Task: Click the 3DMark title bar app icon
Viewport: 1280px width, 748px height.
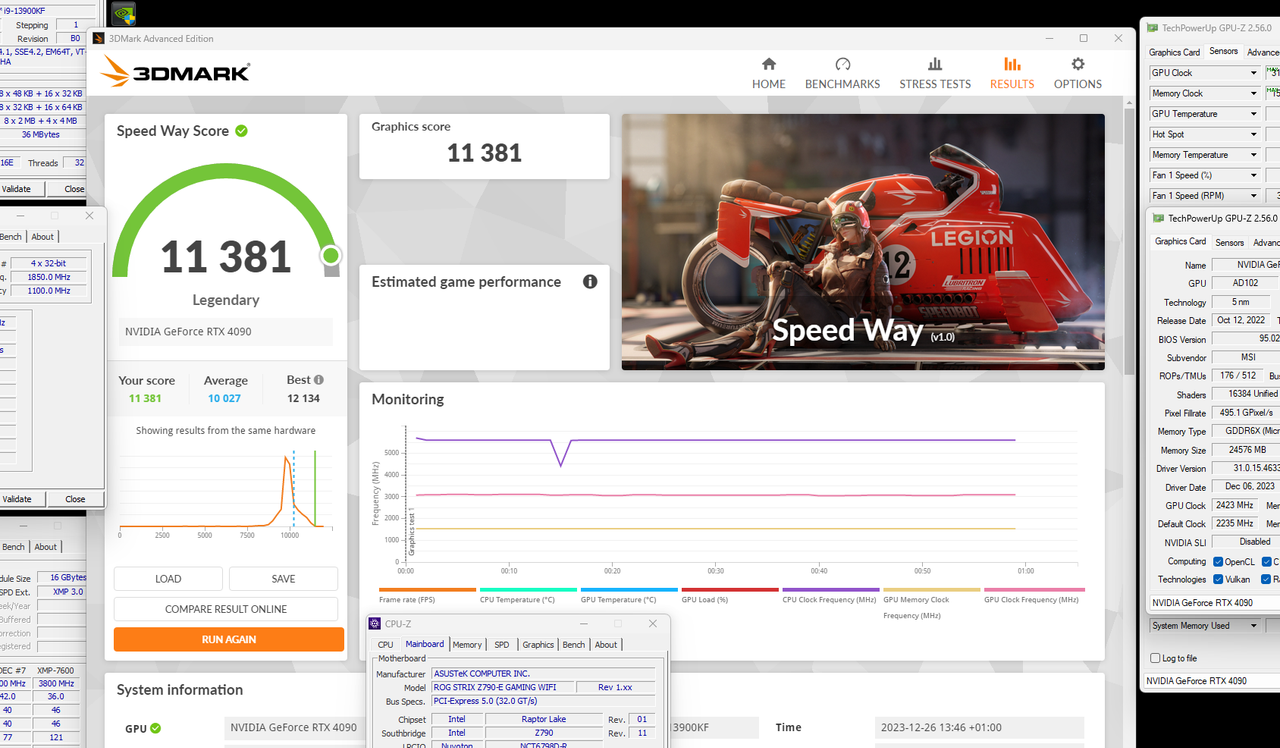Action: click(x=98, y=38)
